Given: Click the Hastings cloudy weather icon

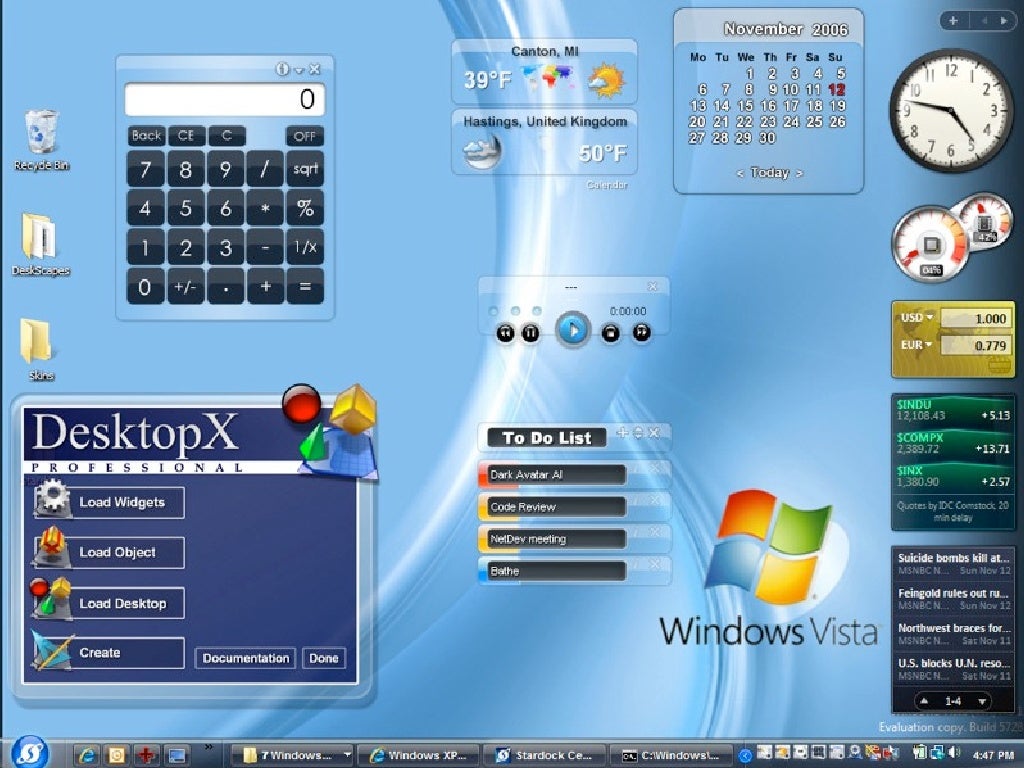Looking at the screenshot, I should 482,152.
